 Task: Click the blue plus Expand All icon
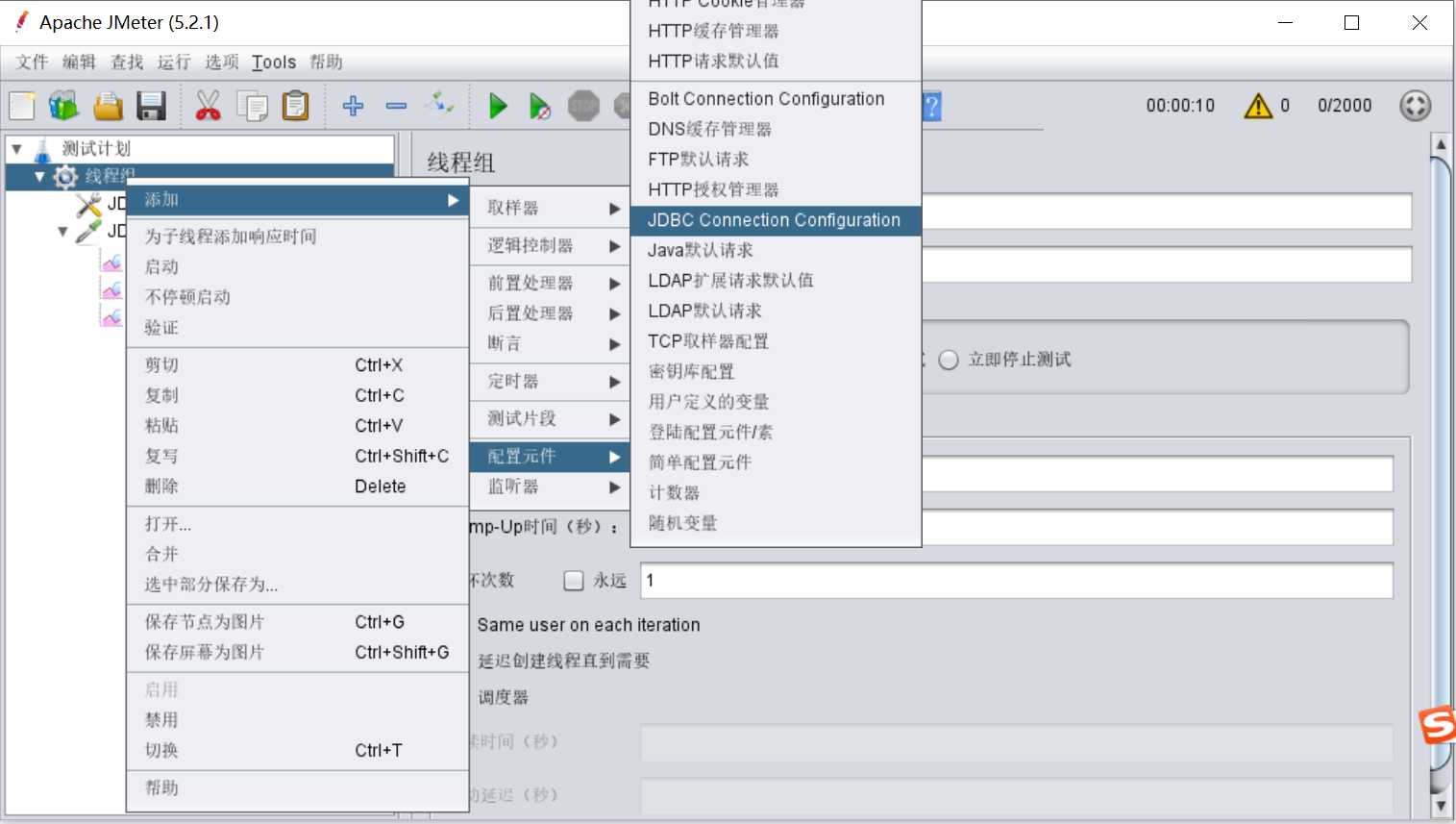coord(354,106)
